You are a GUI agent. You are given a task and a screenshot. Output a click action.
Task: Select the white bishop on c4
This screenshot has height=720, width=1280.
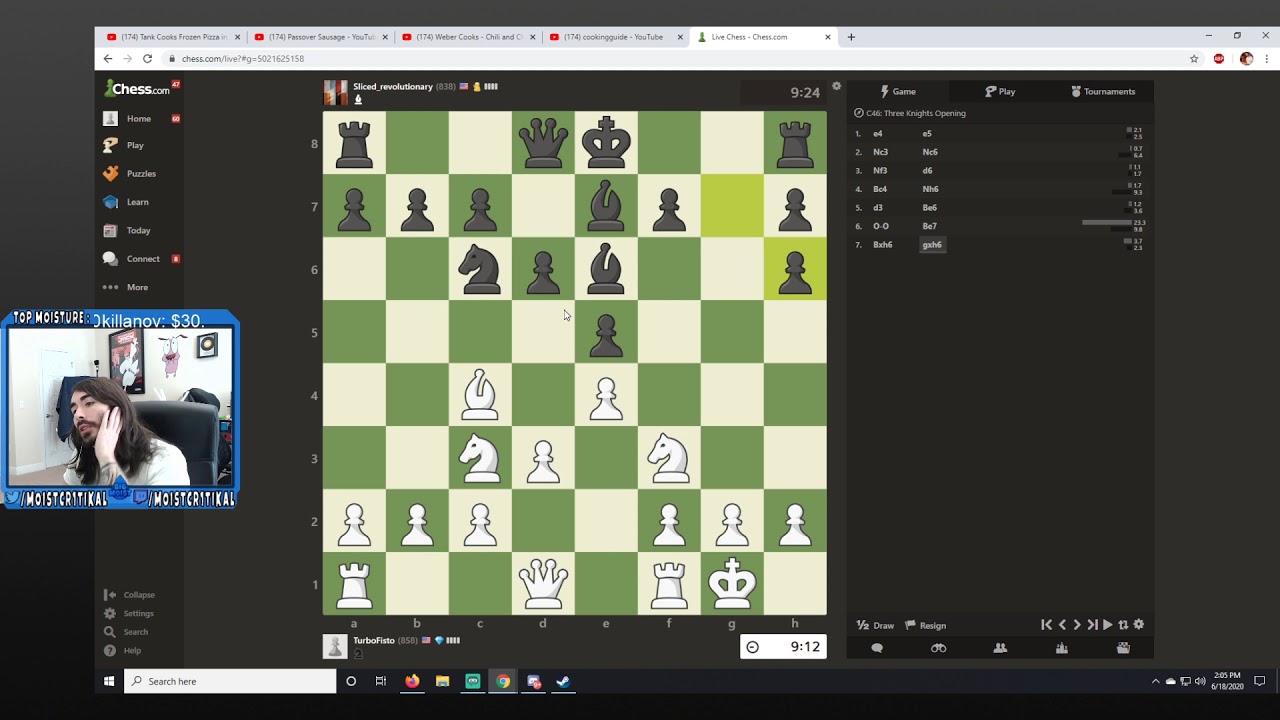pyautogui.click(x=480, y=395)
